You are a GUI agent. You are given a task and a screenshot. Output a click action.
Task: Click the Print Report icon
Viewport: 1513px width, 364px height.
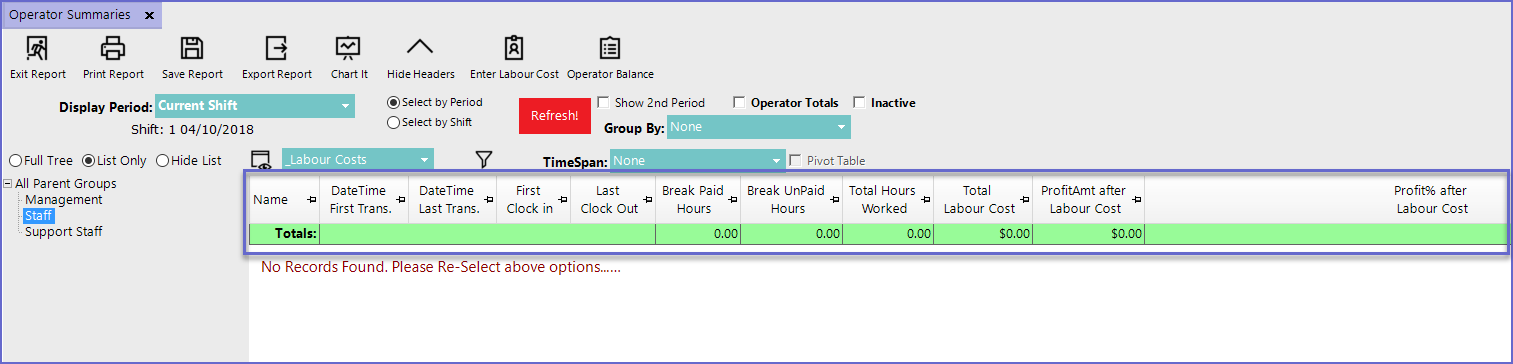[x=113, y=48]
